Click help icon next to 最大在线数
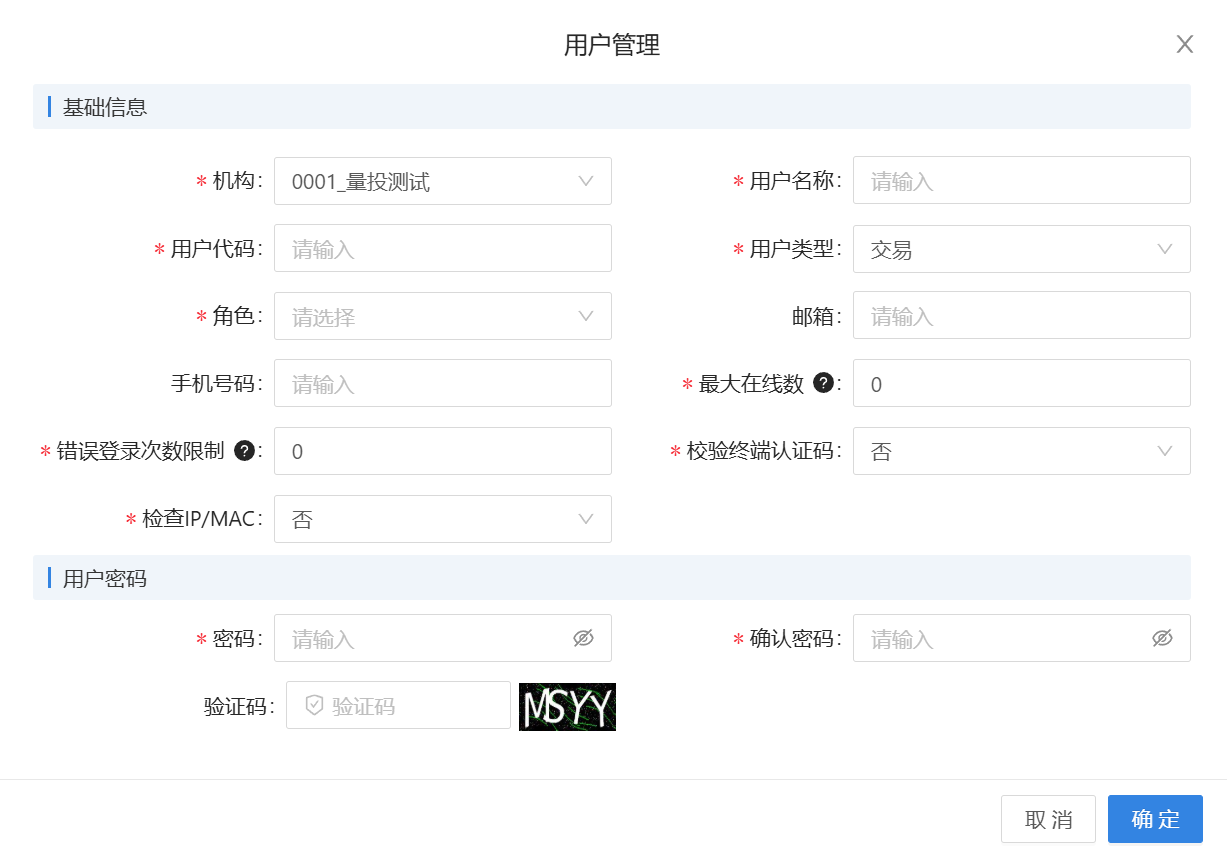The width and height of the screenshot is (1227, 849). pyautogui.click(x=824, y=383)
